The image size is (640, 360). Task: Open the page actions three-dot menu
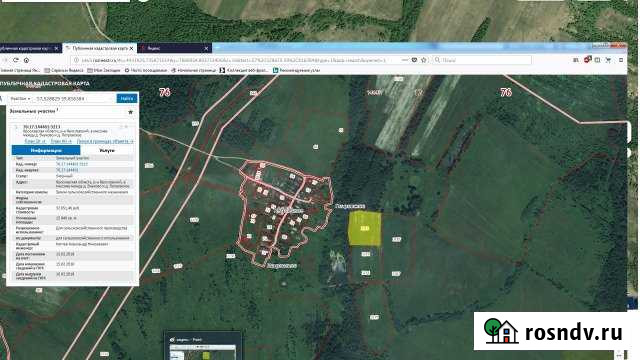click(x=404, y=60)
